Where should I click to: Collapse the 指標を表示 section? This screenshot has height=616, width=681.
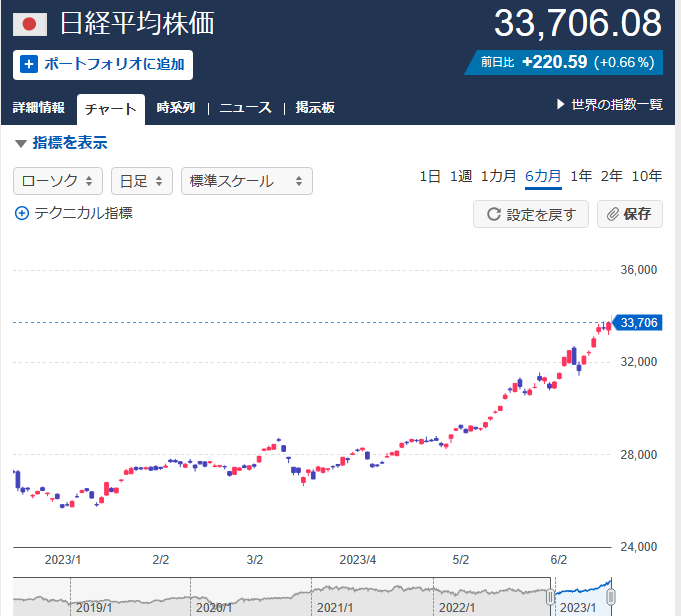(61, 143)
